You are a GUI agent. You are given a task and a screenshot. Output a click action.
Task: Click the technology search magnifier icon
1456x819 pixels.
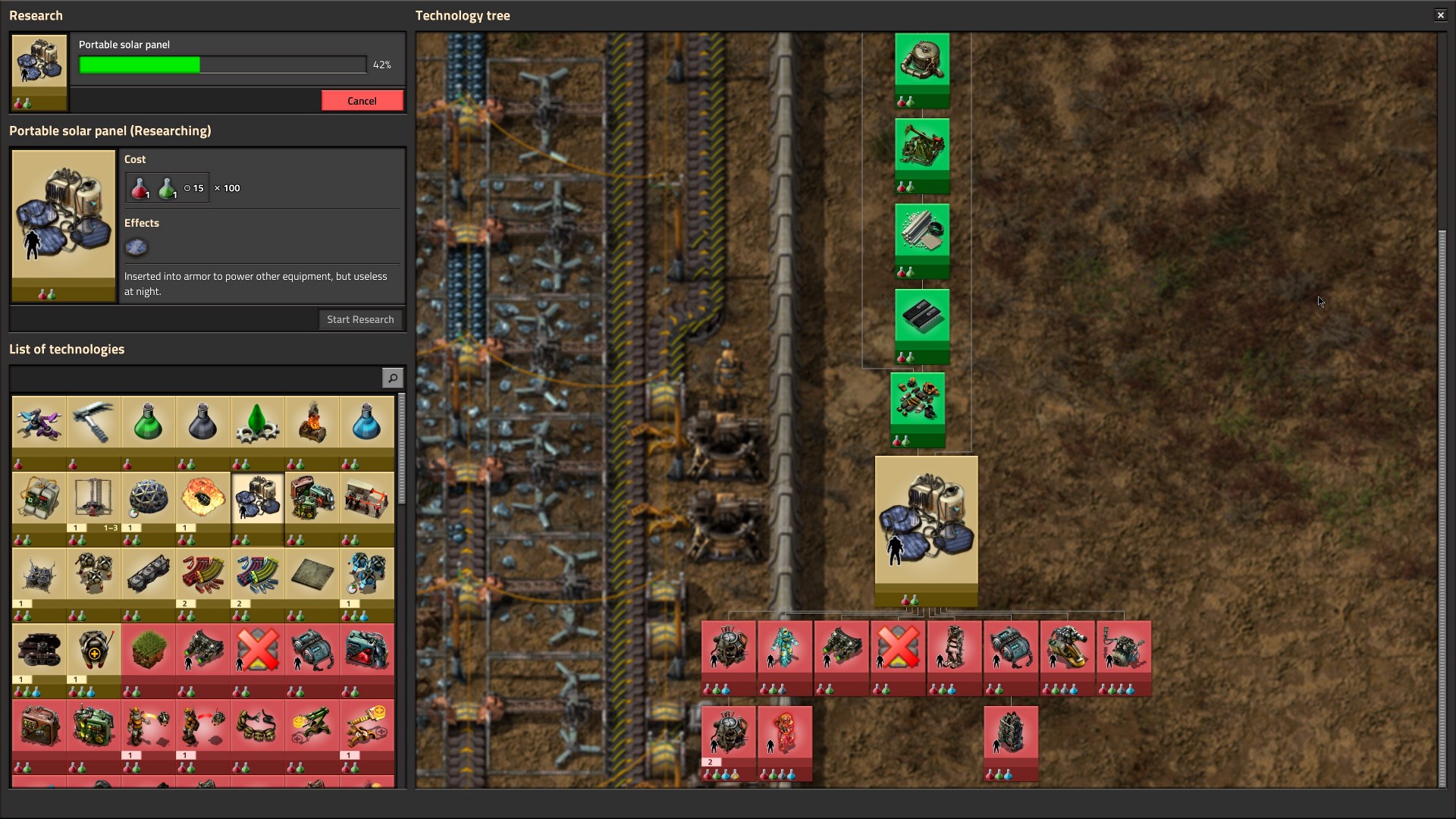click(x=392, y=378)
